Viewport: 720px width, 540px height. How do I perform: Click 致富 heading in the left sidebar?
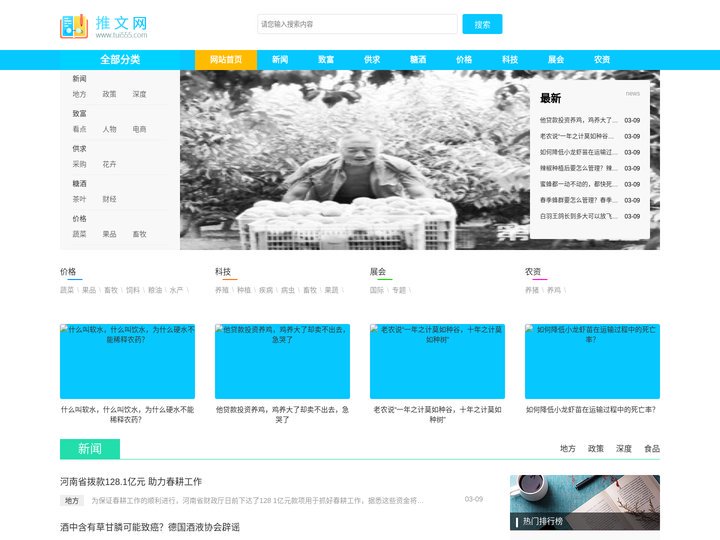pos(79,113)
